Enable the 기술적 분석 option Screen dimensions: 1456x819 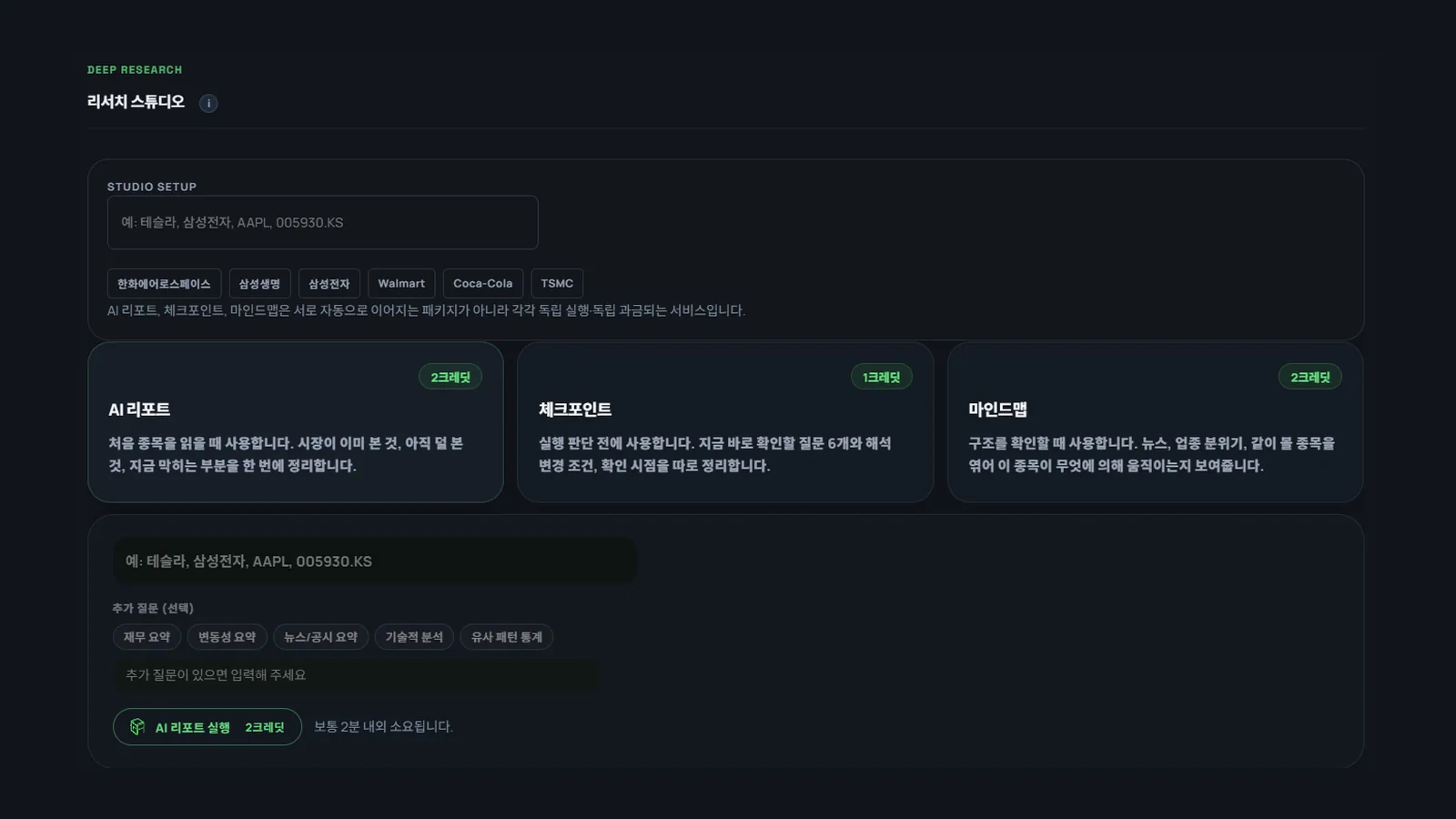pos(414,637)
